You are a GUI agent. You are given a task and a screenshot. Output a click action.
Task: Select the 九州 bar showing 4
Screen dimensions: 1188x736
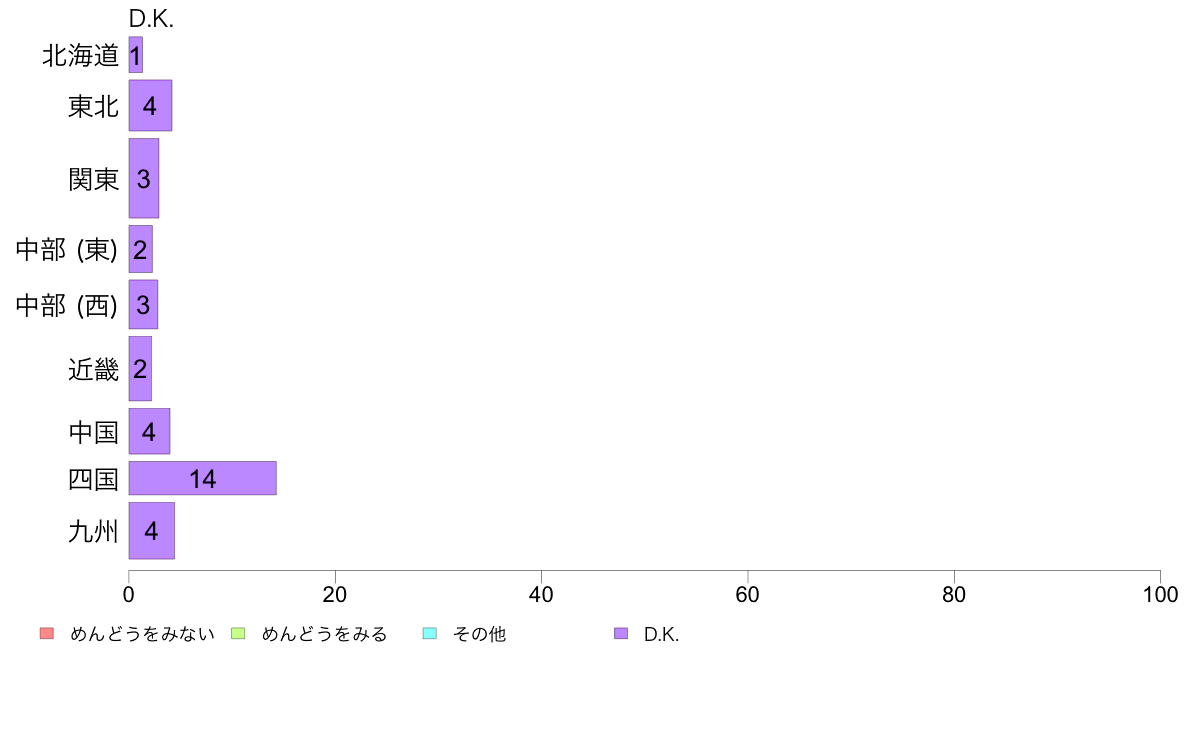point(152,531)
